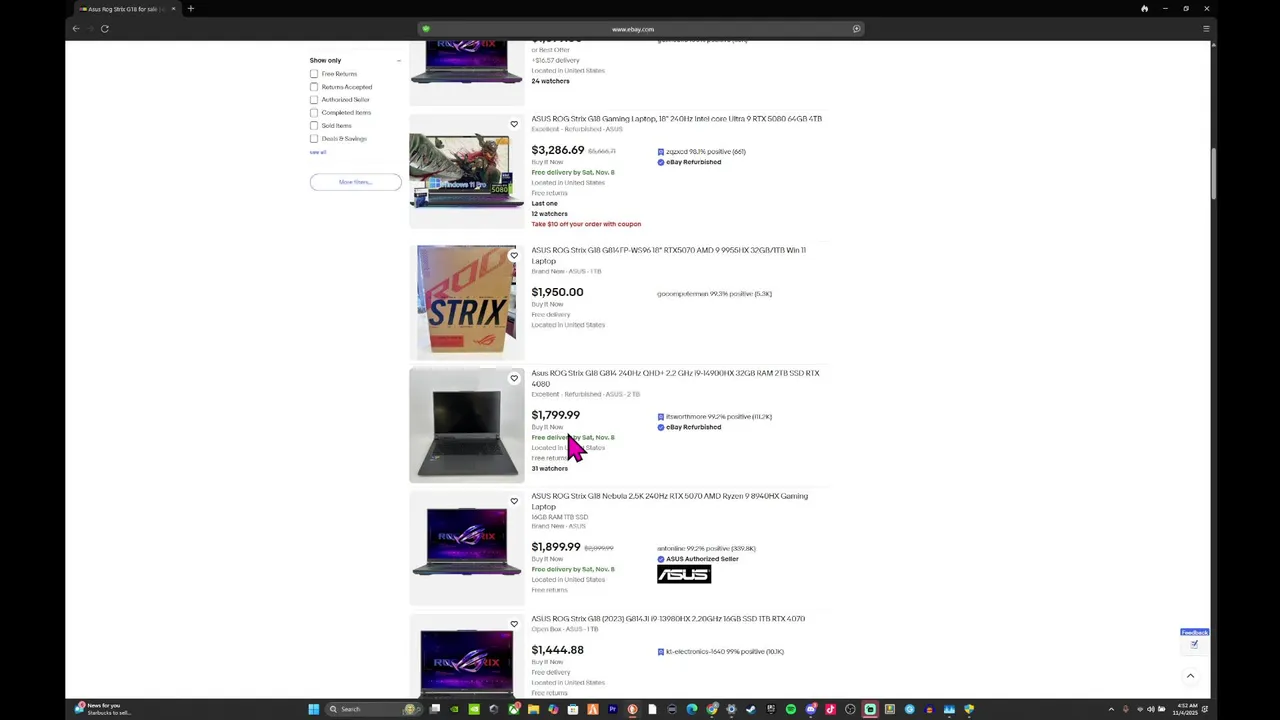Viewport: 1280px width, 720px height.
Task: Click the ROG STRIX box thumbnail
Action: pyautogui.click(x=466, y=301)
